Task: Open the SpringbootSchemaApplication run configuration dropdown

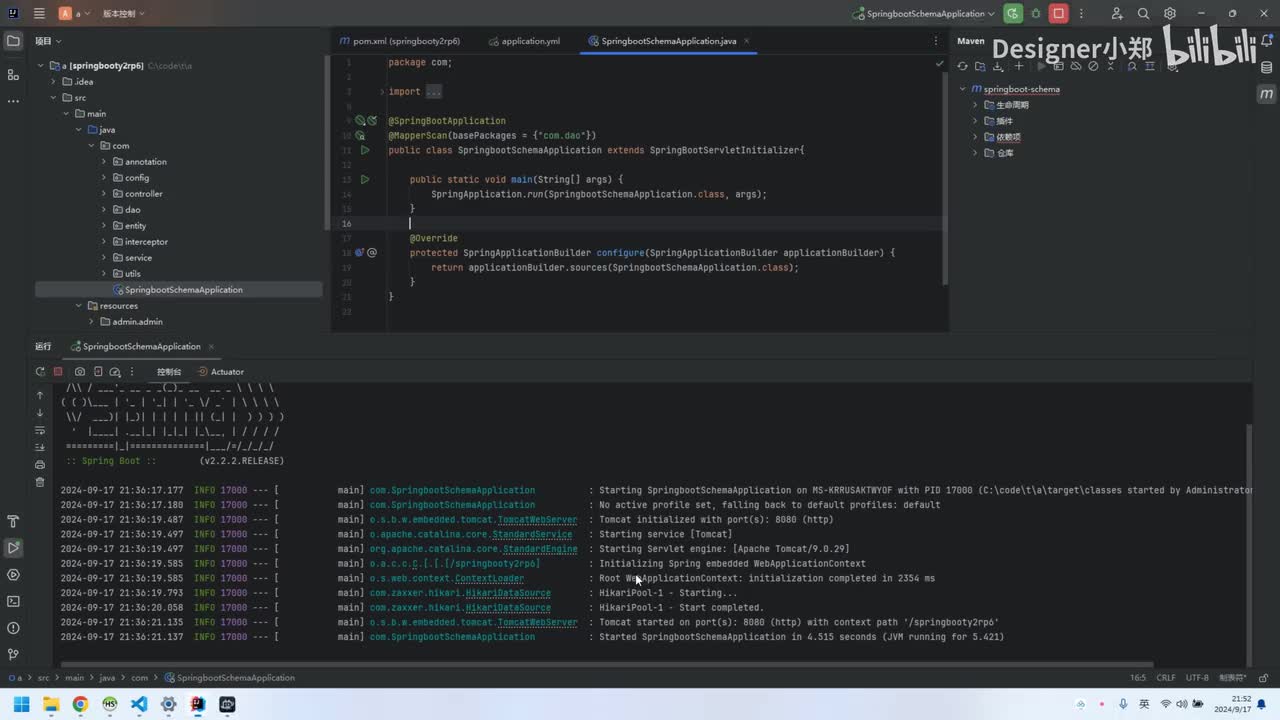Action: 923,14
